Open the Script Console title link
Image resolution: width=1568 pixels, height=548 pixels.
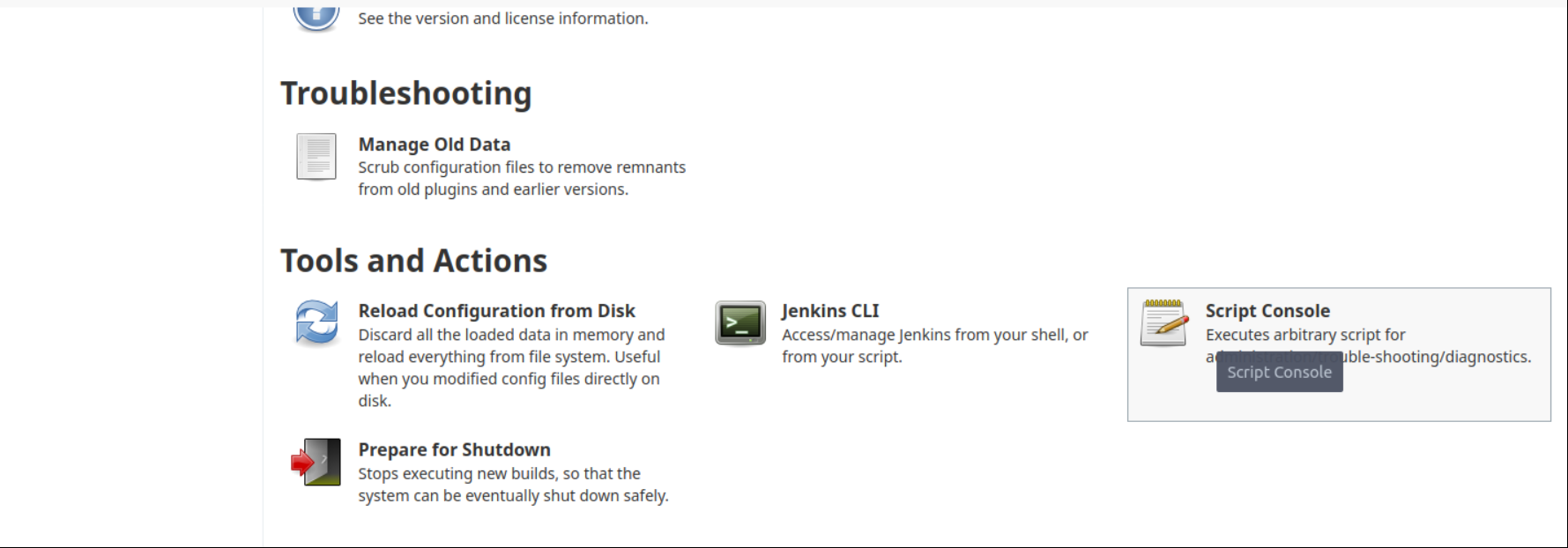tap(1267, 311)
